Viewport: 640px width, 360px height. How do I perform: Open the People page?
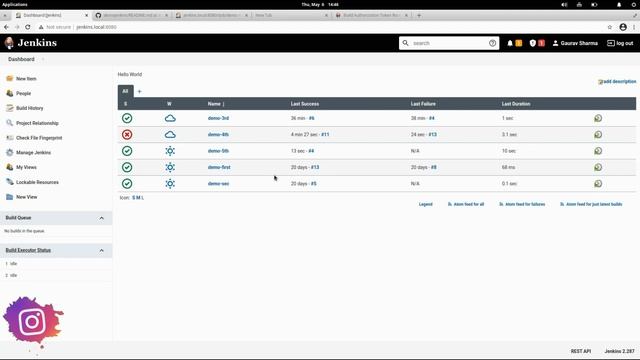tap(23, 93)
